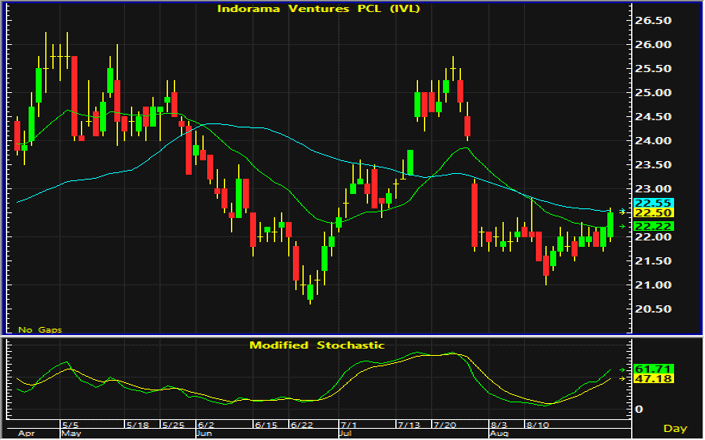Click the 26.50 price axis label
This screenshot has width=705, height=440.
(x=653, y=21)
